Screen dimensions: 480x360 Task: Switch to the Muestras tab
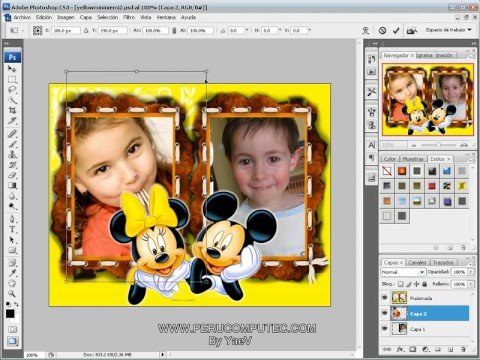click(x=413, y=159)
